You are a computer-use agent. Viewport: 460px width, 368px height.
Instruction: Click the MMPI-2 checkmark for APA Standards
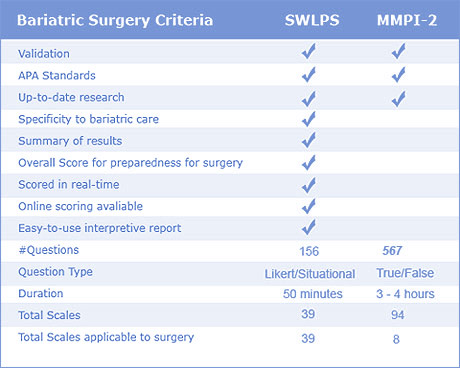(399, 75)
